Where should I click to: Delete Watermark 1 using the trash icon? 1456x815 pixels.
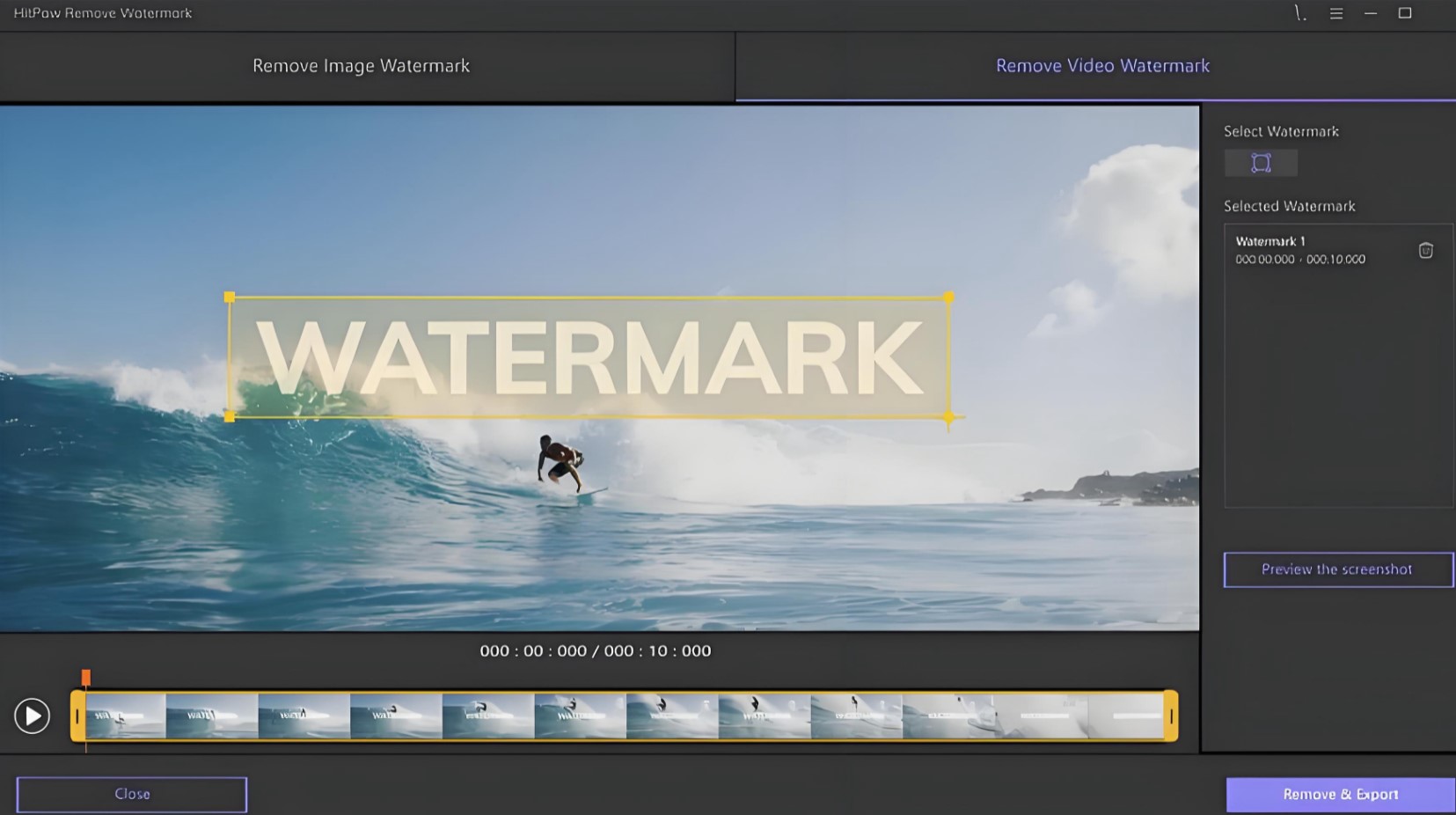[x=1425, y=250]
